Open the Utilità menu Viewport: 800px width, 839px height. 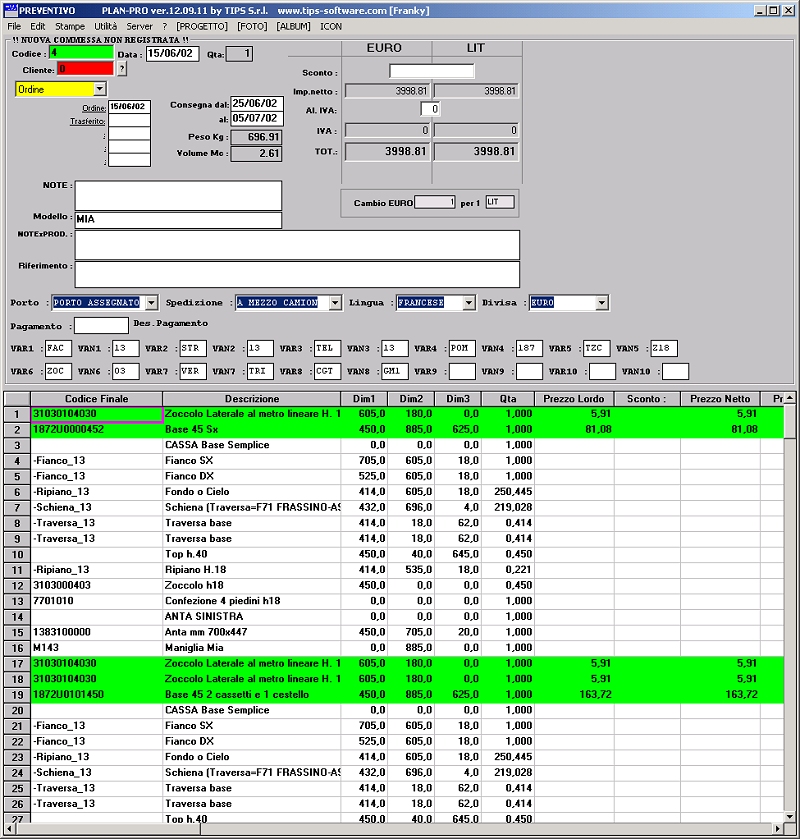pos(105,26)
